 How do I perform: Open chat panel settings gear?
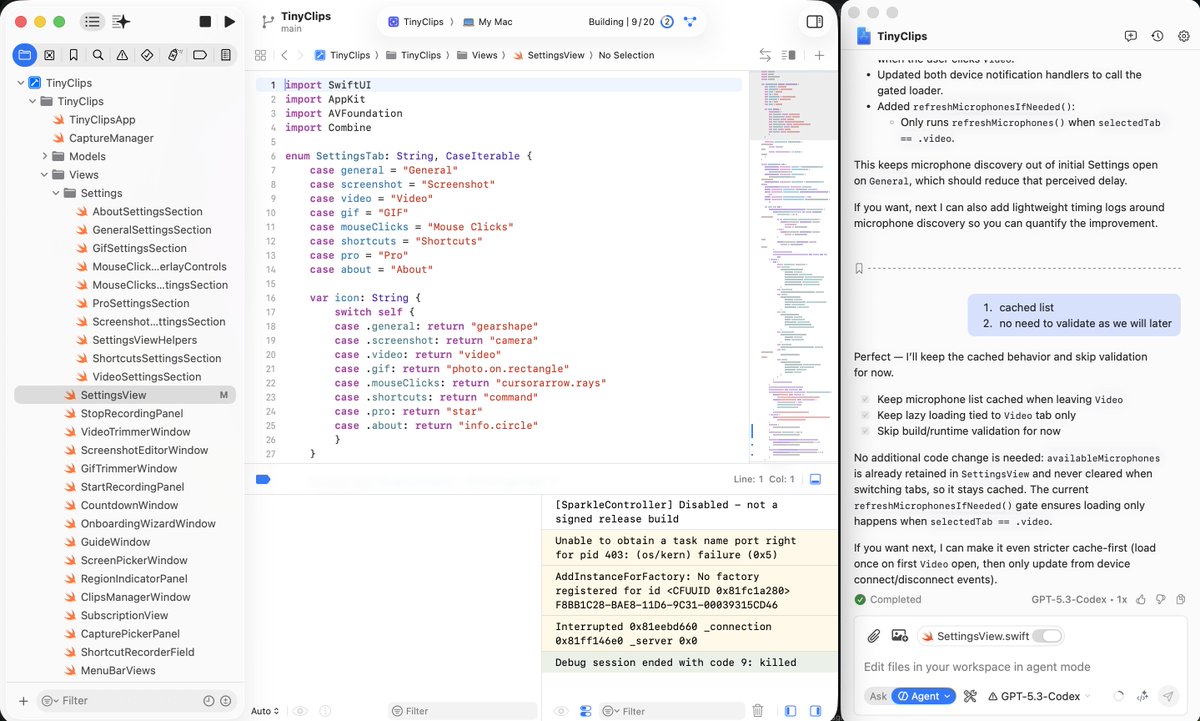[1183, 36]
